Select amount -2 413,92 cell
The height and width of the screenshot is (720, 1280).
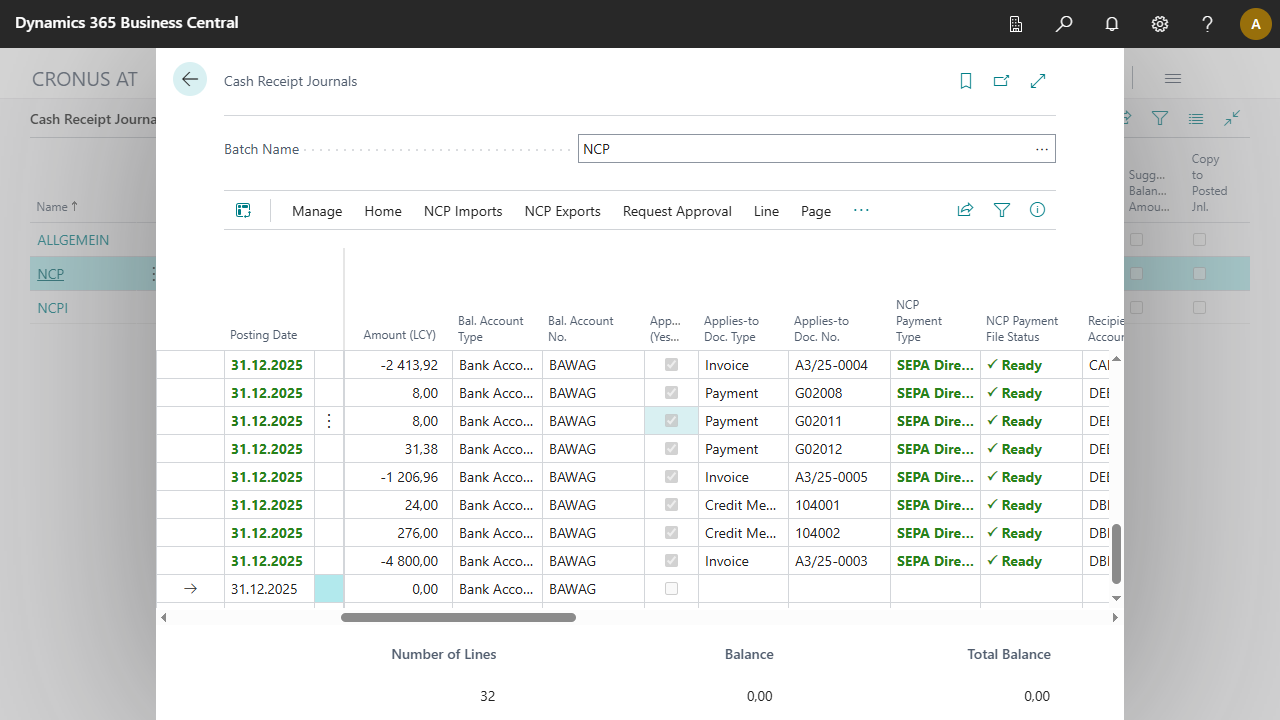[x=398, y=365]
